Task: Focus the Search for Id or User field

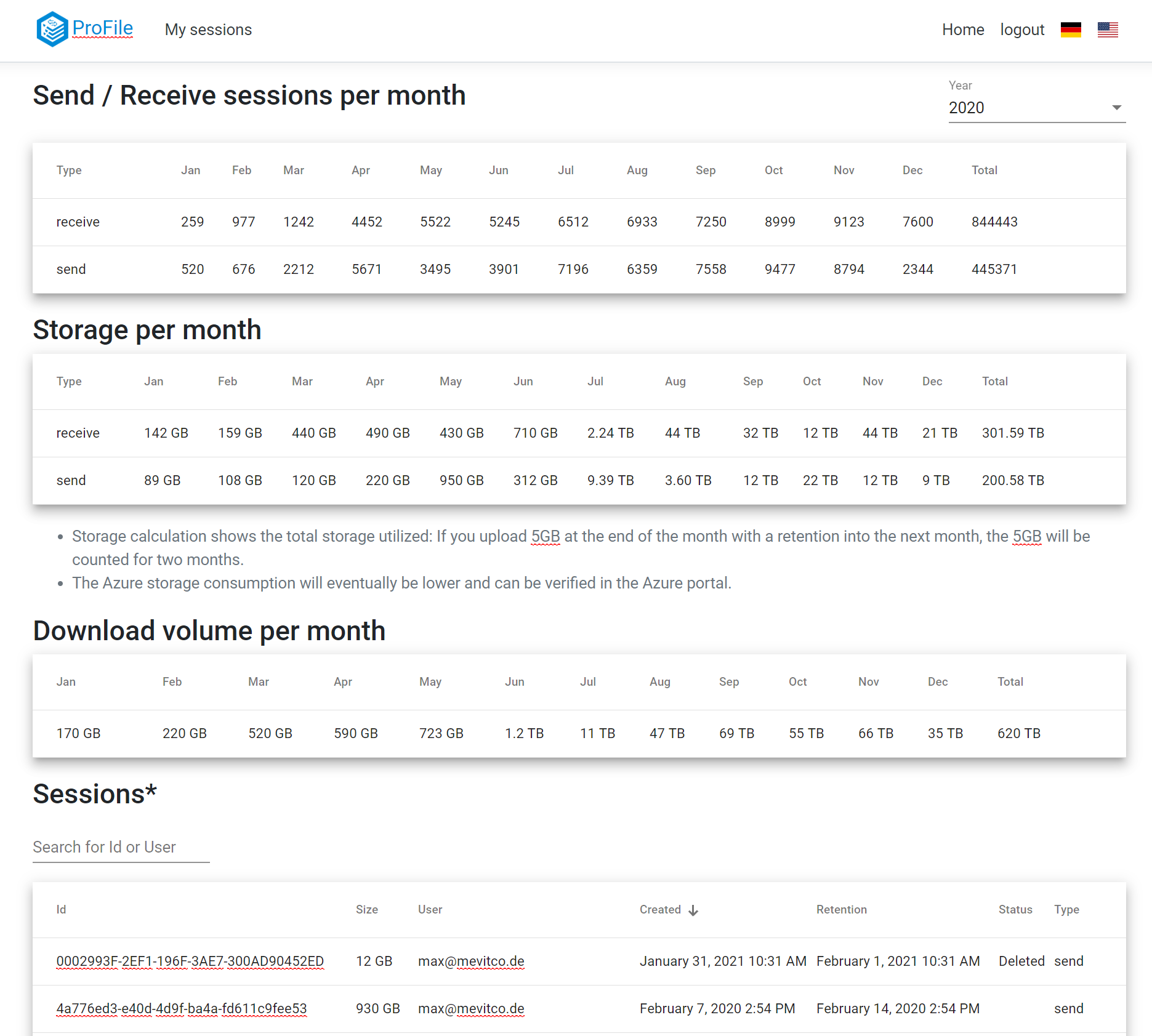Action: click(121, 848)
